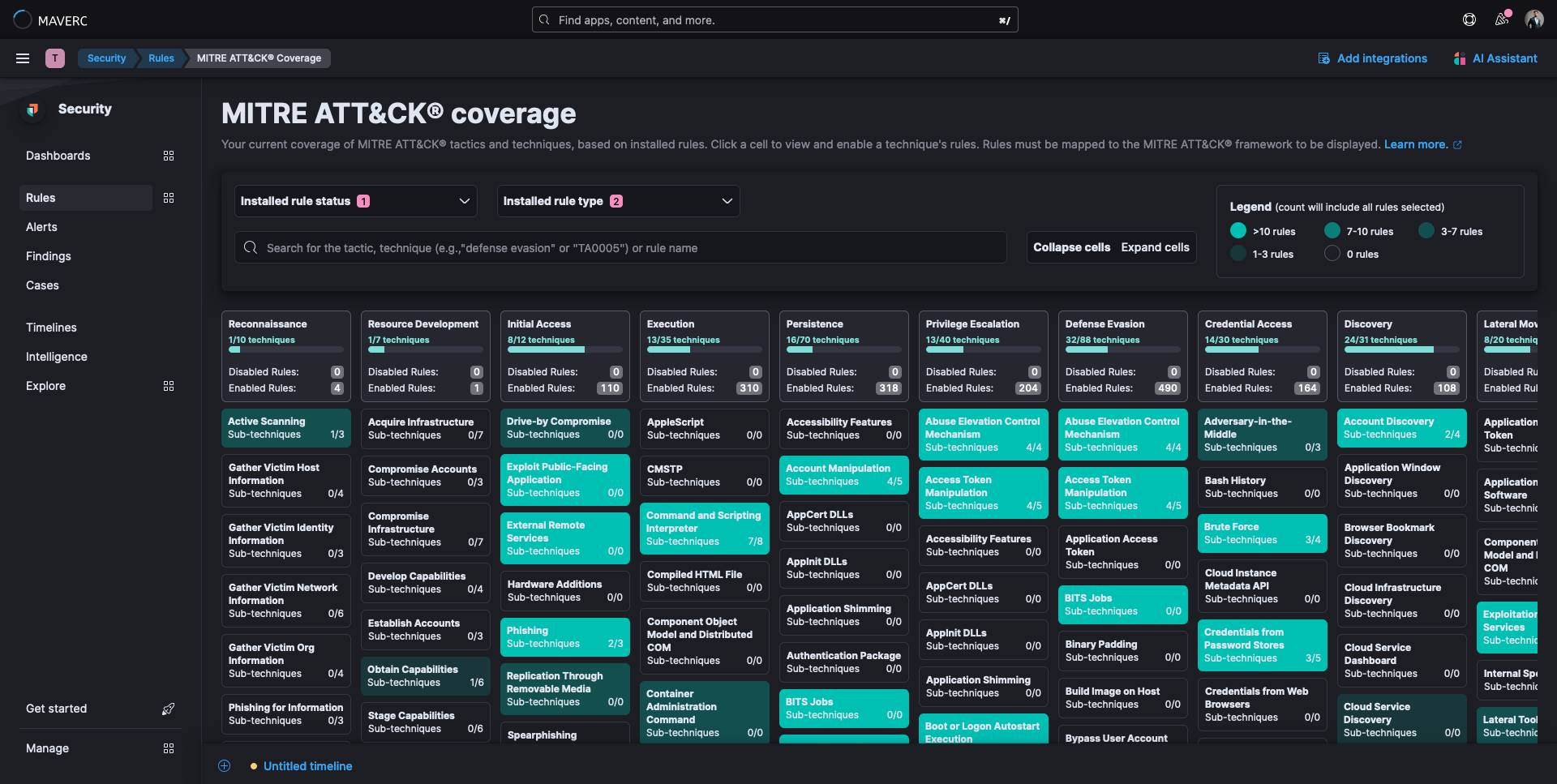Open Installed rule type dropdown
Screen dimensions: 1557x784
pyautogui.click(x=618, y=201)
